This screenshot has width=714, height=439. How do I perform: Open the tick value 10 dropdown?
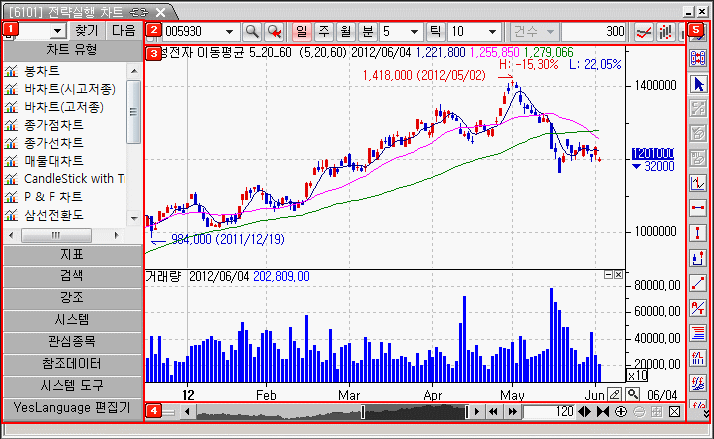point(493,32)
